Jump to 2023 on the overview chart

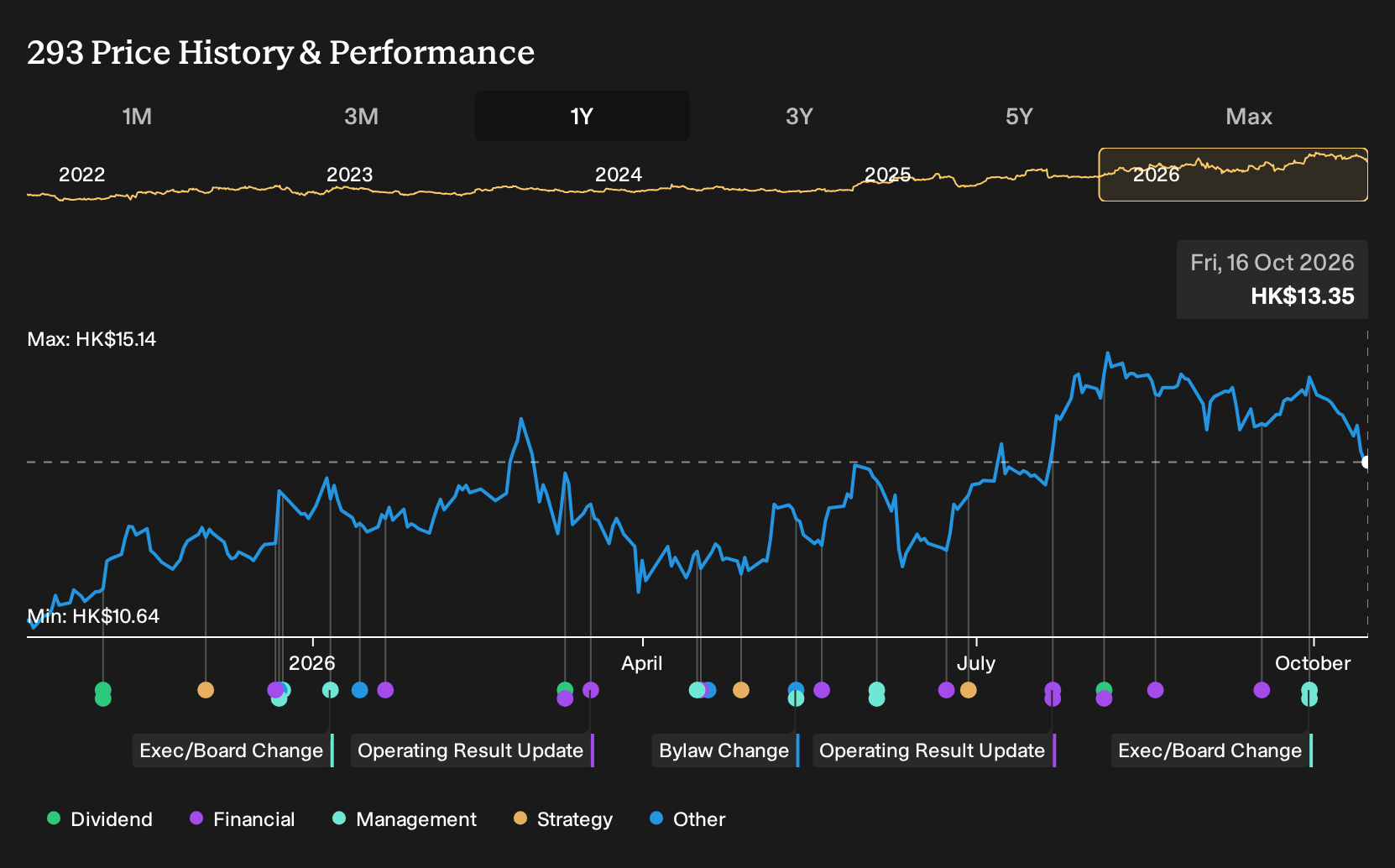coord(349,175)
